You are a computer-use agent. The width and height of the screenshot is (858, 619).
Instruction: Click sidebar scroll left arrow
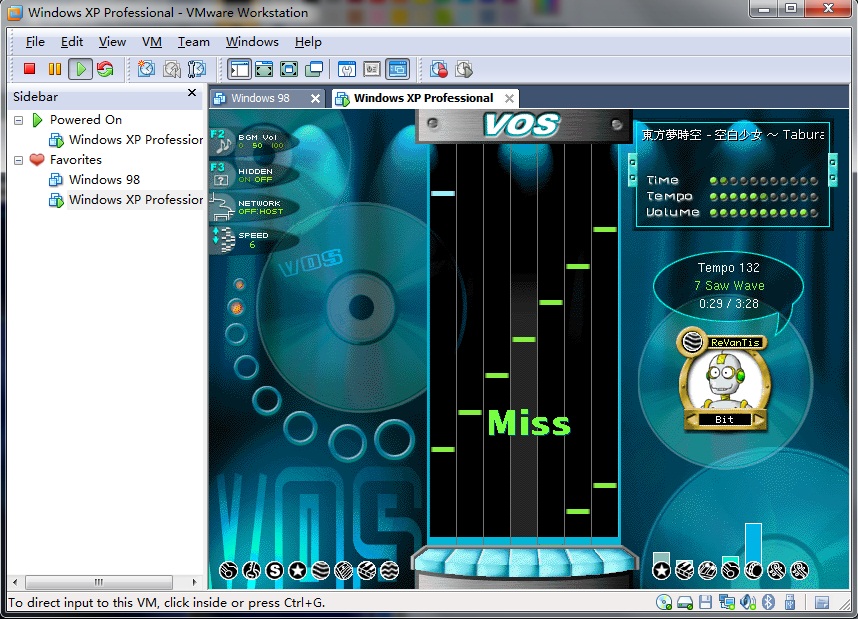coord(15,582)
